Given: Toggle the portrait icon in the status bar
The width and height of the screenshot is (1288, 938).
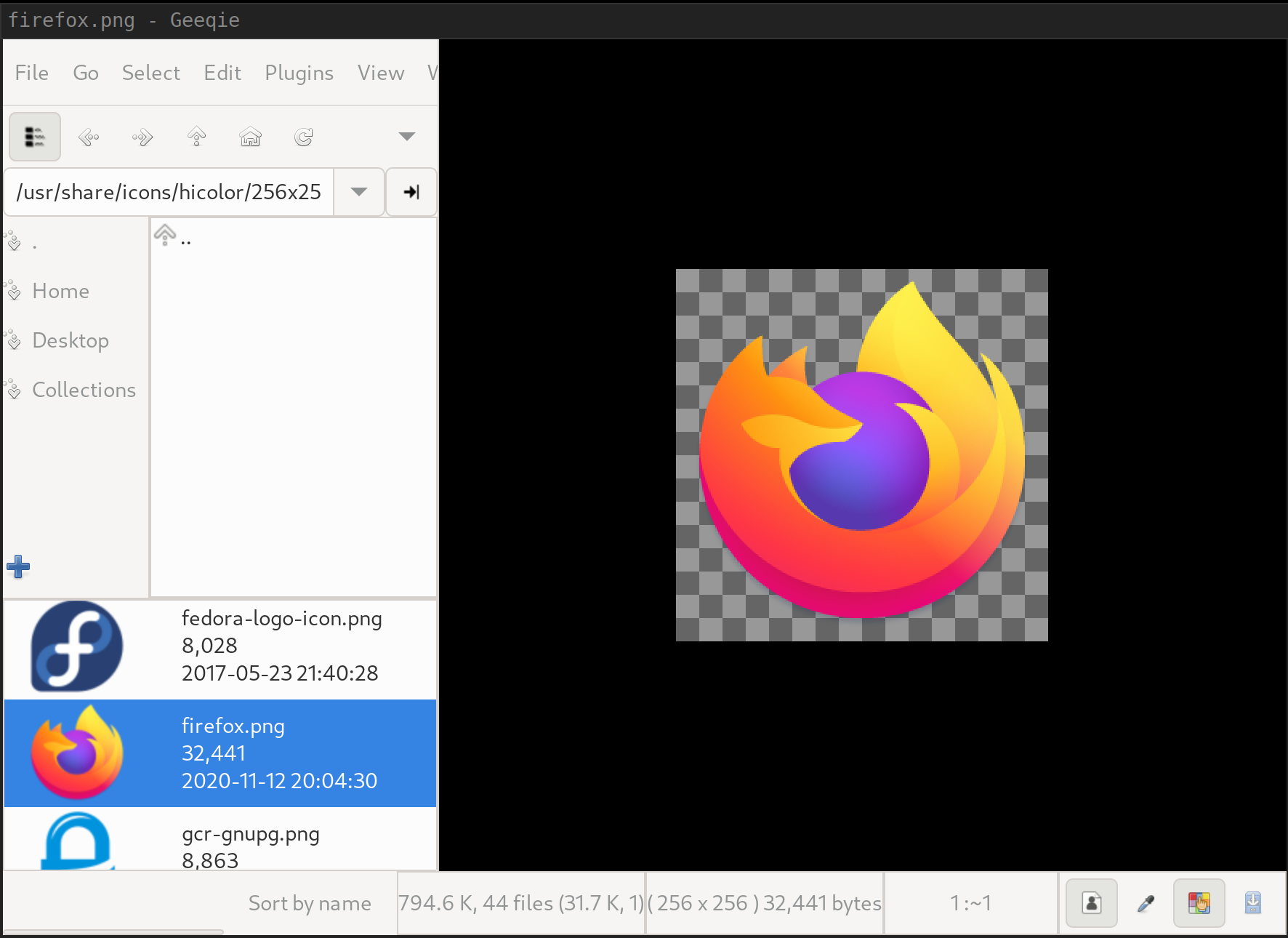Looking at the screenshot, I should click(x=1092, y=903).
